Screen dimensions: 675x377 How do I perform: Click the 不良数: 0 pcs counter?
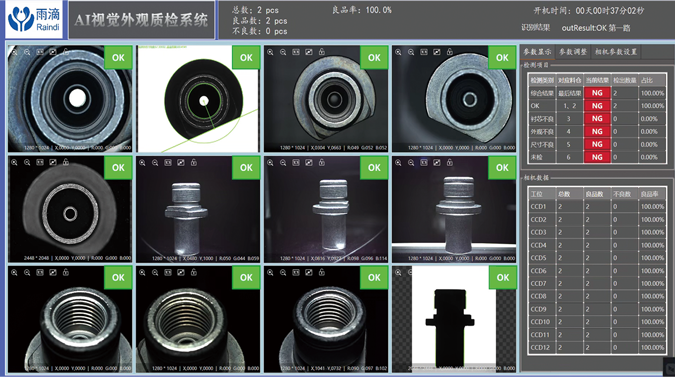click(260, 31)
